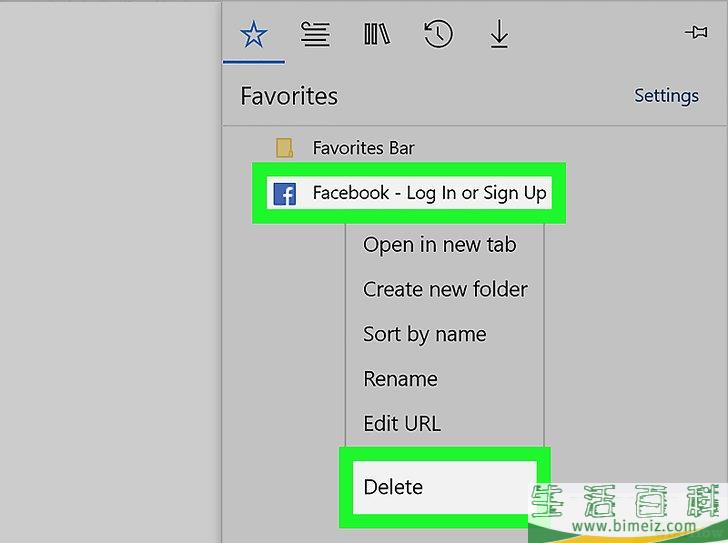Screen dimensions: 728x543
Task: Choose Rename from context menu
Action: coord(400,379)
